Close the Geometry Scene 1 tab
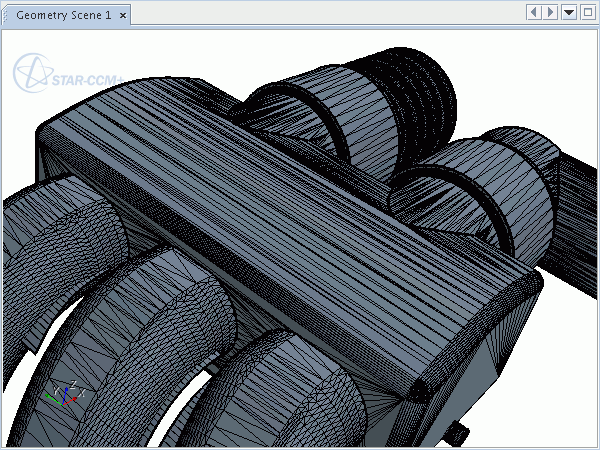600x450 pixels. (122, 14)
